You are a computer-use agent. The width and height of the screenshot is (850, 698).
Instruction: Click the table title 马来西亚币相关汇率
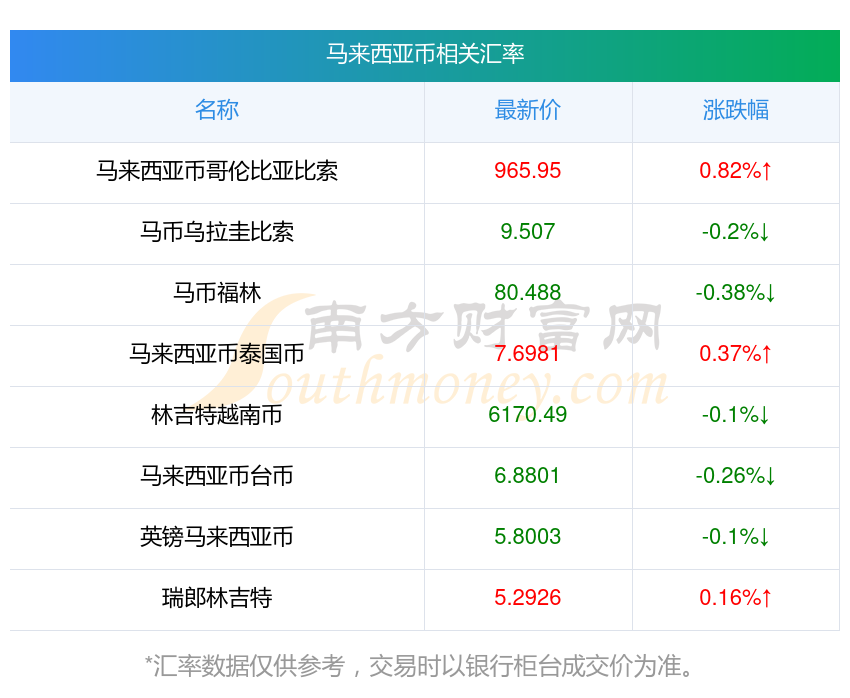(425, 54)
